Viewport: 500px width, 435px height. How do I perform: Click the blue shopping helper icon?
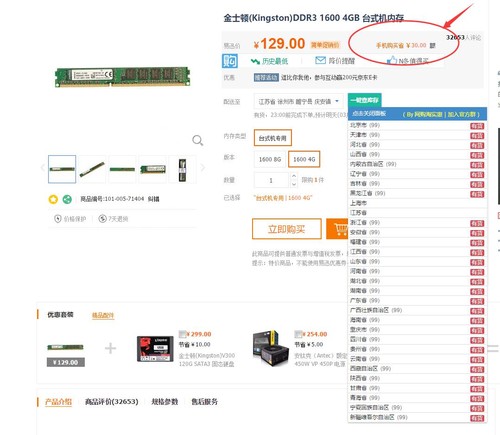(230, 61)
